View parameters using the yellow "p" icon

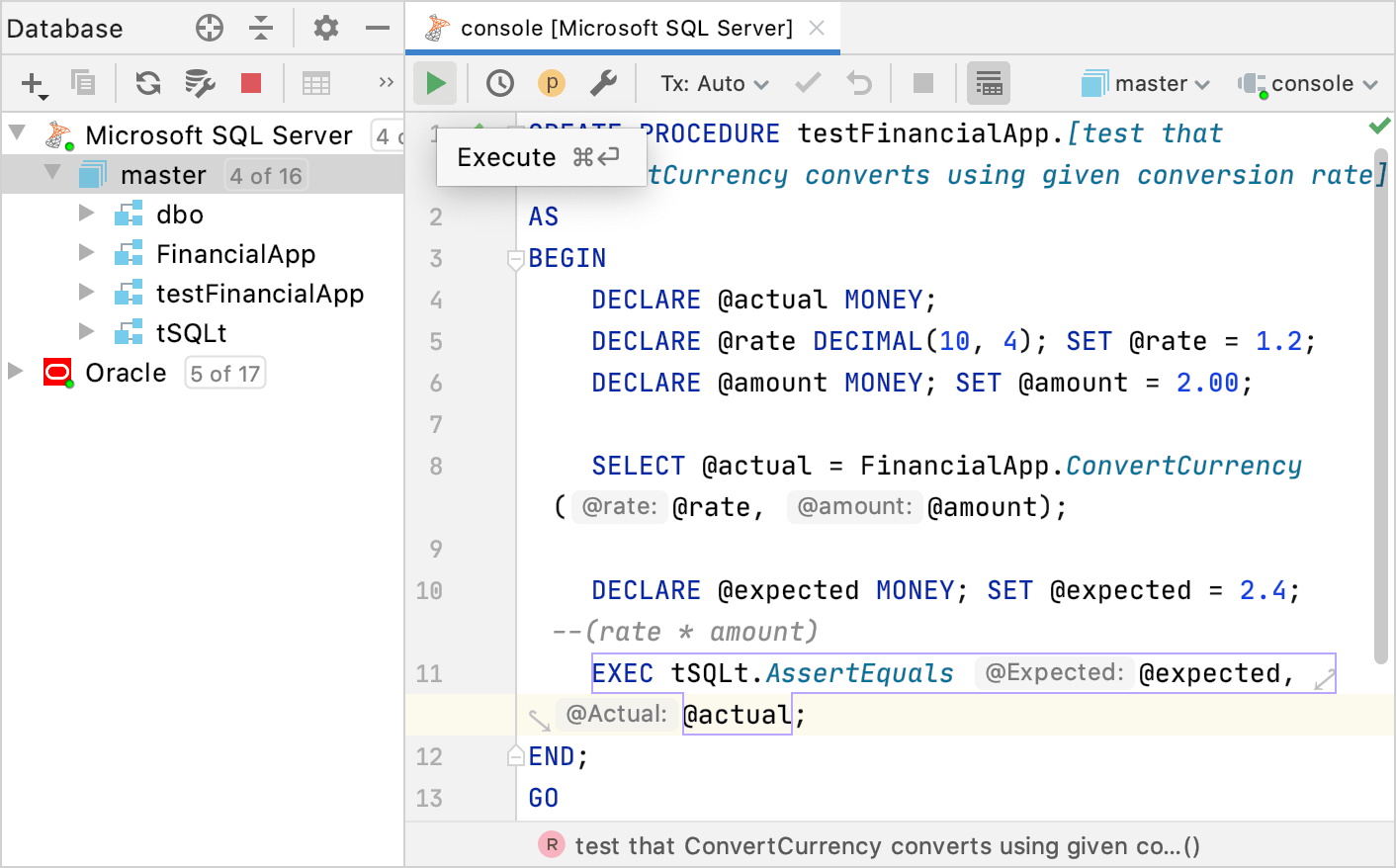tap(551, 83)
